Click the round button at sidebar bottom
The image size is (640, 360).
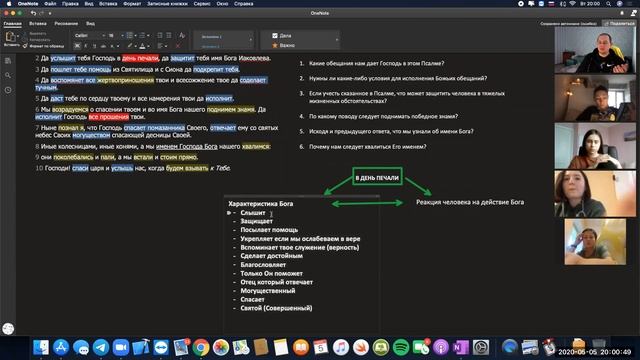8,329
